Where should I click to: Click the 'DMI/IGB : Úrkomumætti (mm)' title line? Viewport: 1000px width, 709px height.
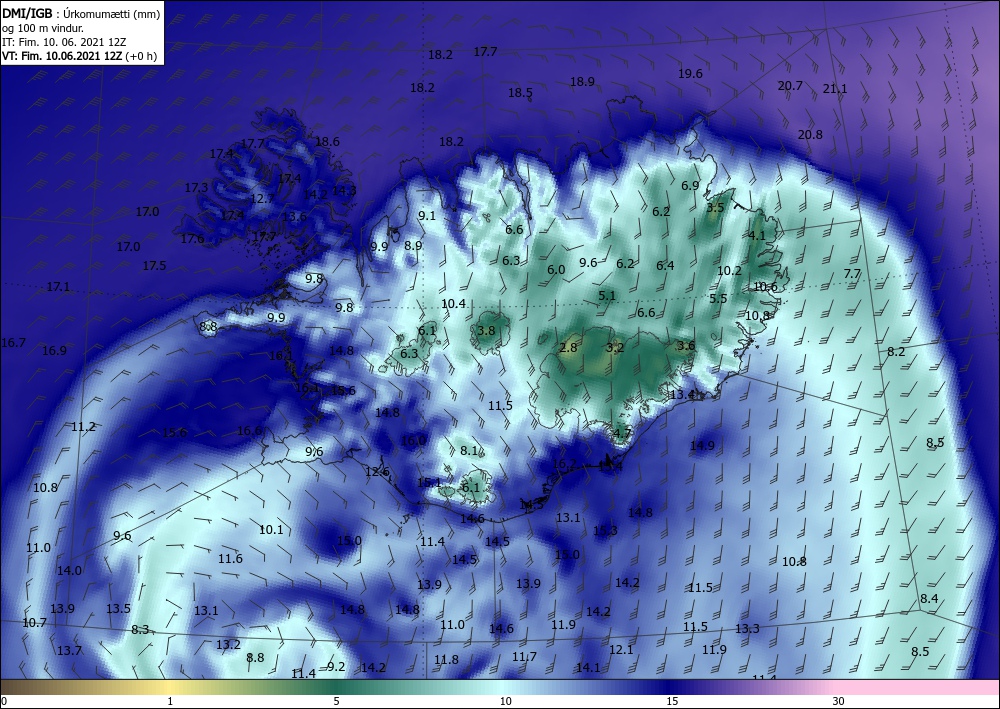[81, 13]
